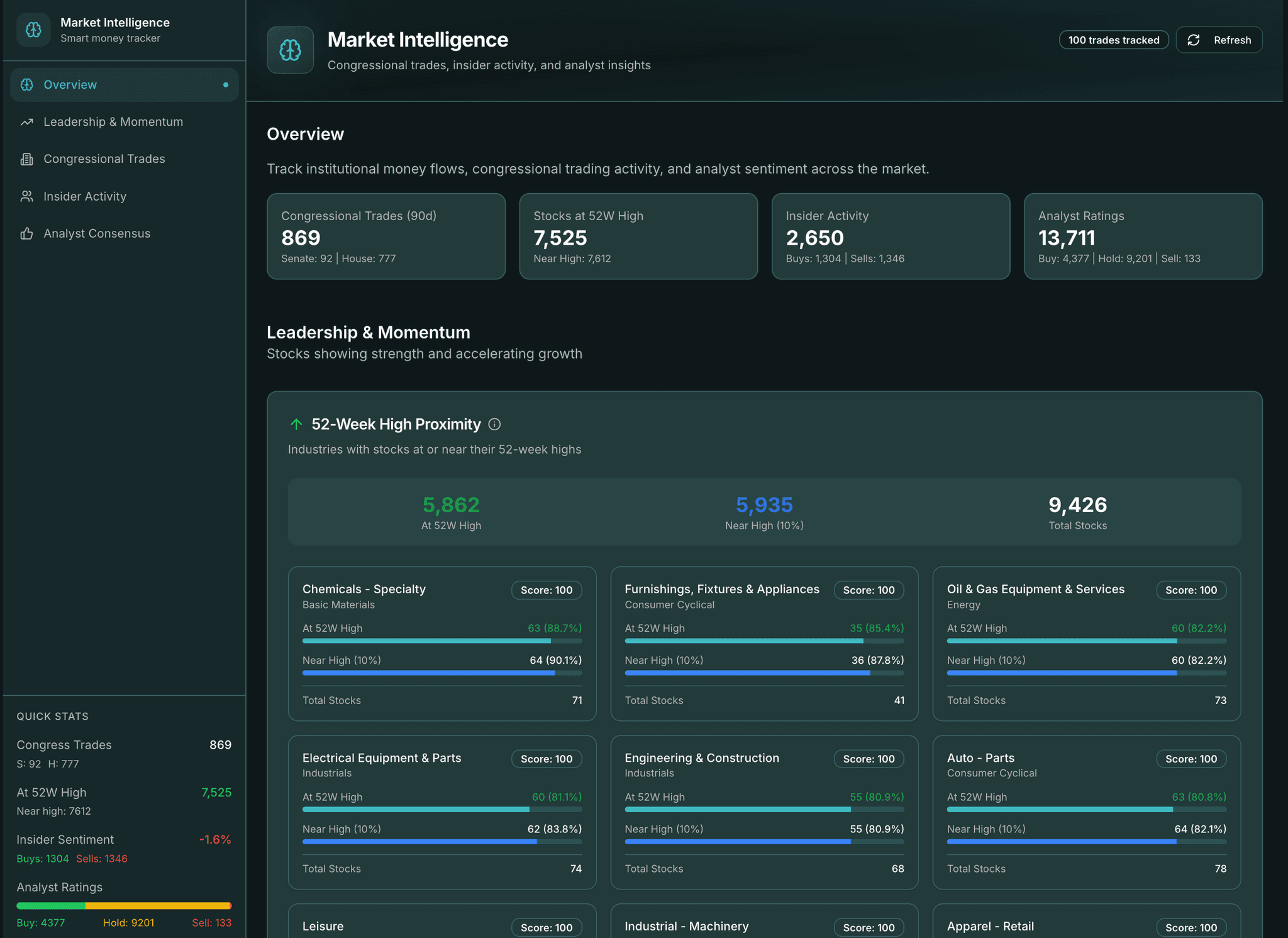Click the Sells: 1346 text
This screenshot has height=938, width=1288.
pos(102,859)
